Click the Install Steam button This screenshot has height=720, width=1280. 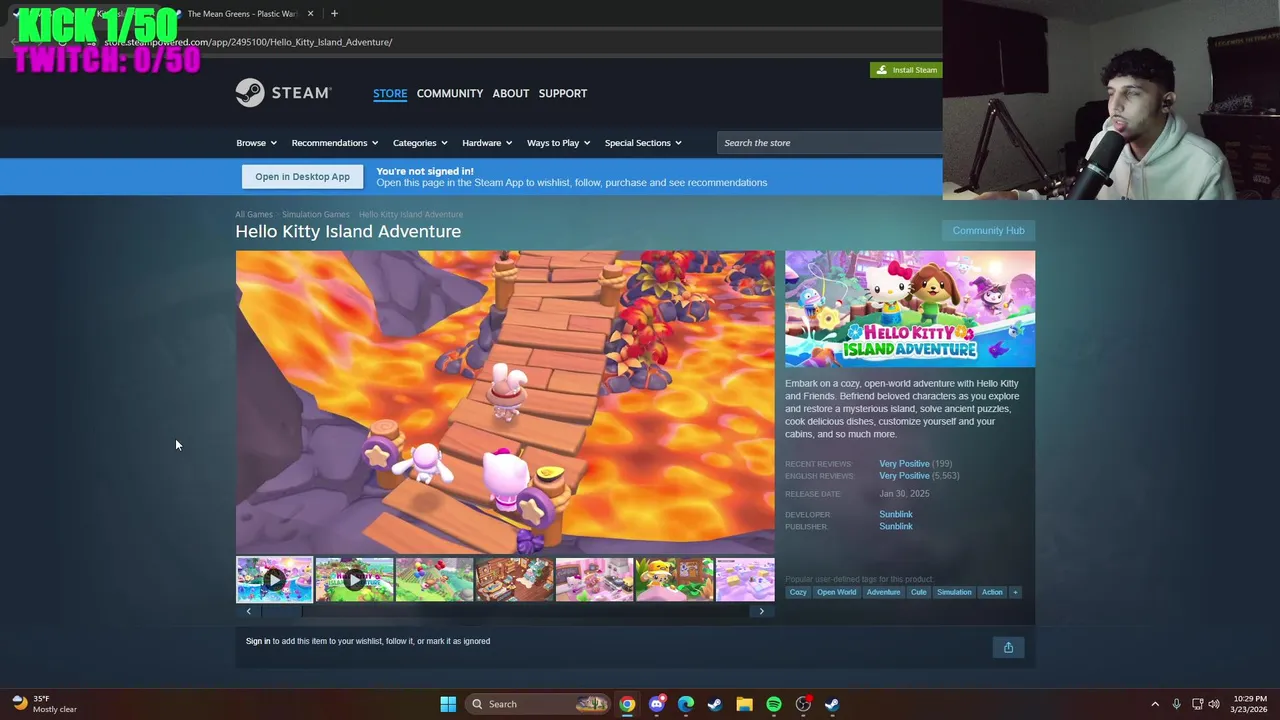[x=906, y=70]
